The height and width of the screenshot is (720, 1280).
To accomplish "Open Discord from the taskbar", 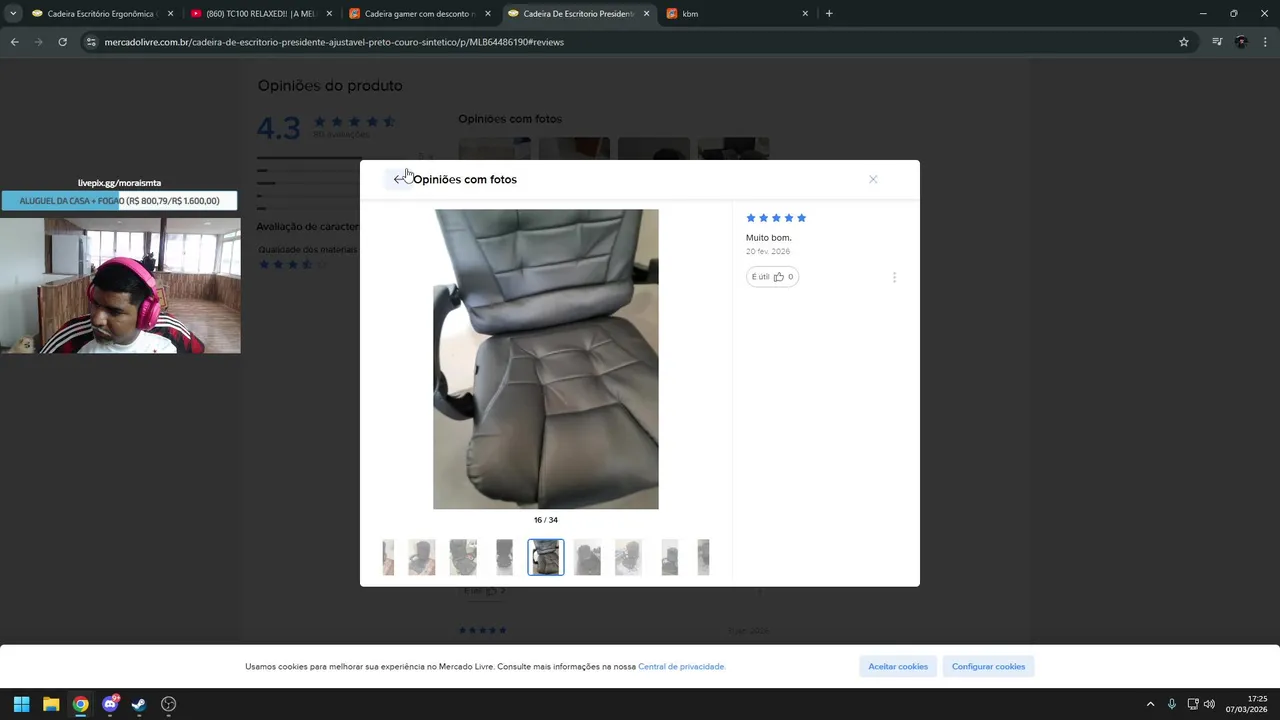I will coord(110,704).
